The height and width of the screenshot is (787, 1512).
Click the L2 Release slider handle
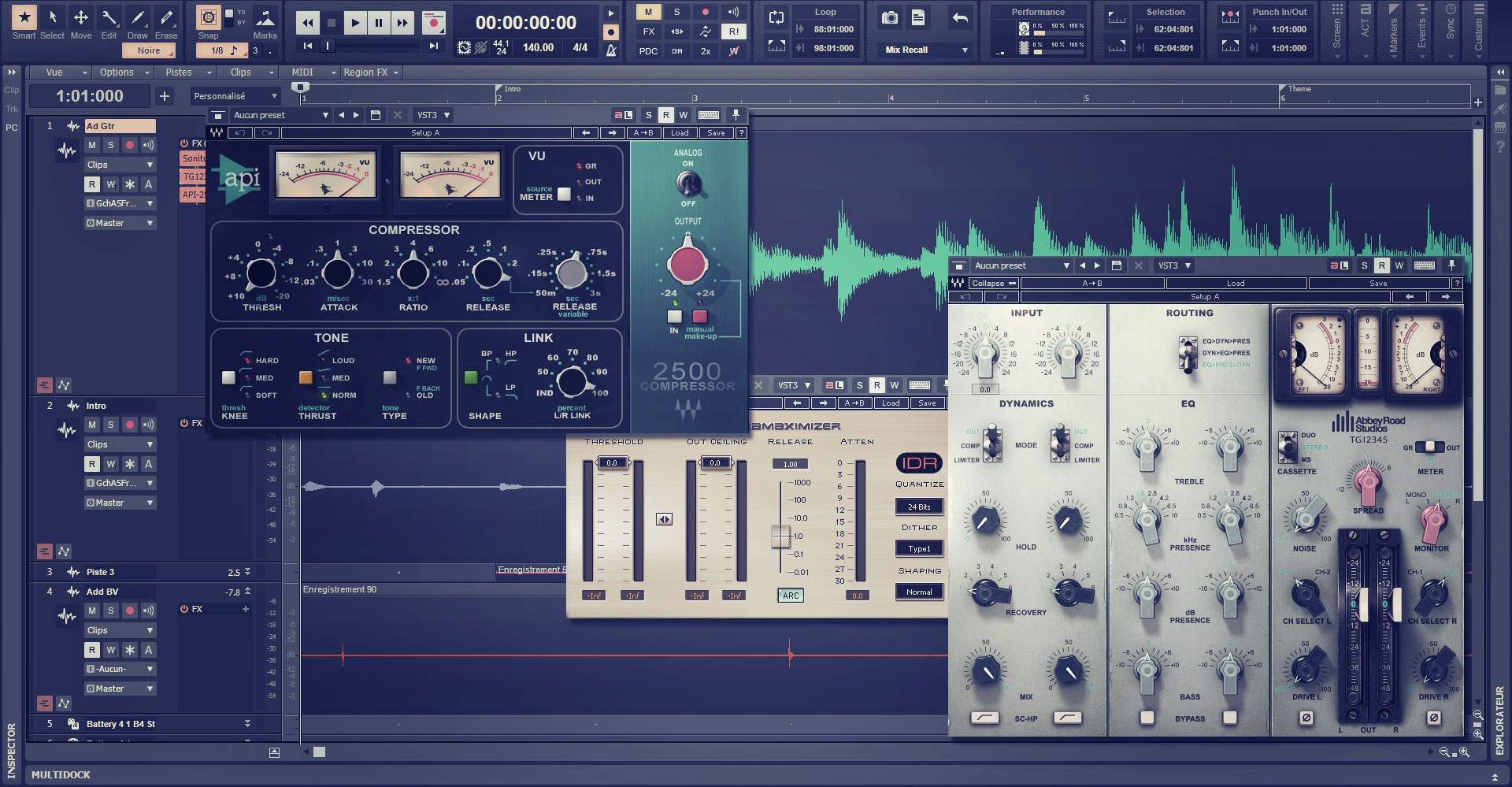780,536
